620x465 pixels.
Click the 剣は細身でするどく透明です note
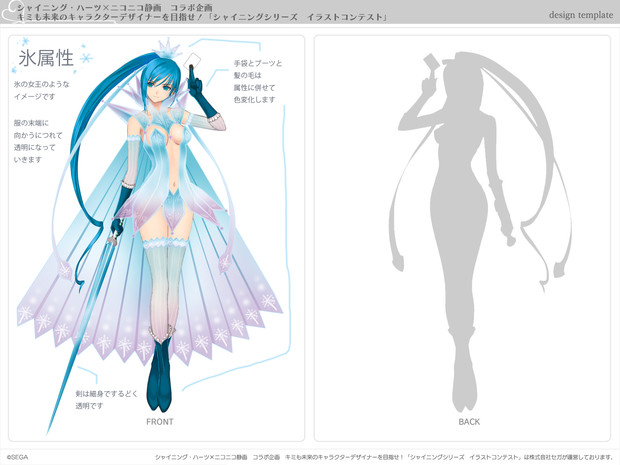pos(107,400)
